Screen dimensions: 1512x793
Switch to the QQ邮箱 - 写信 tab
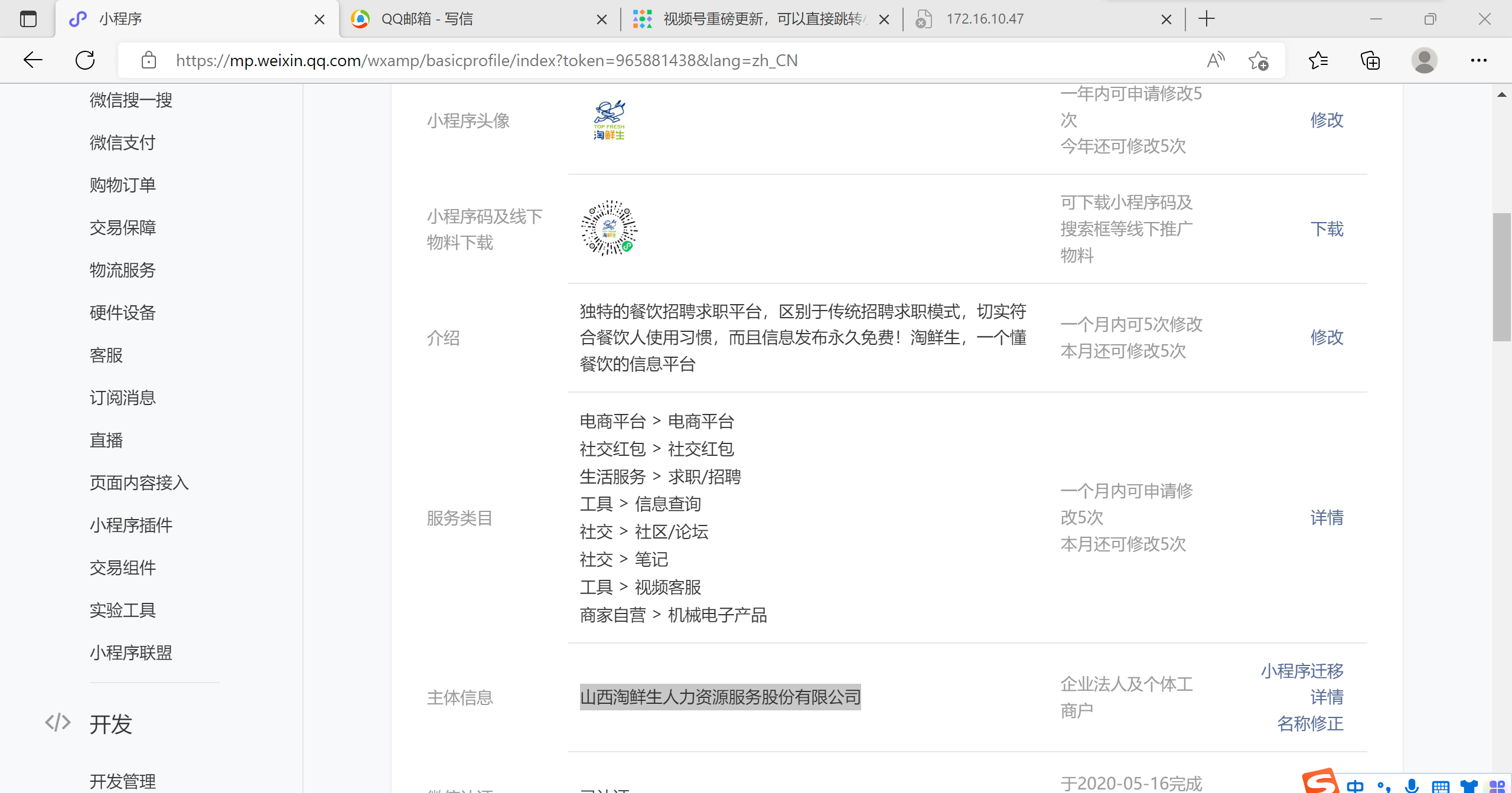point(480,19)
